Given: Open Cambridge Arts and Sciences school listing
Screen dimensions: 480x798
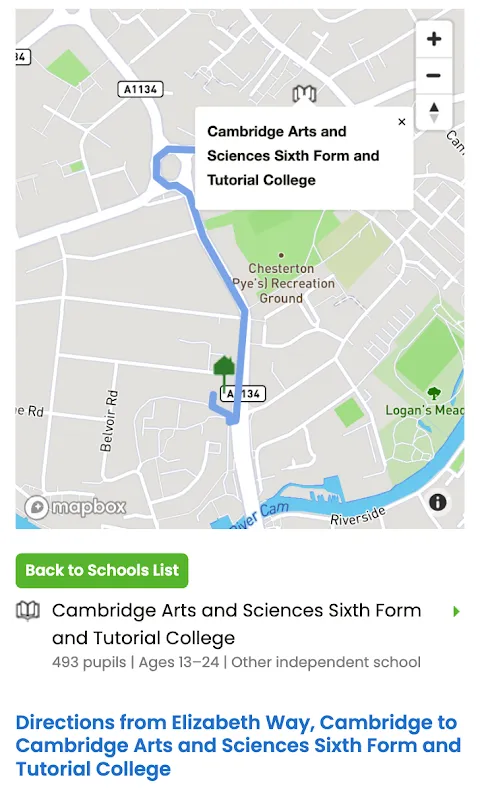Looking at the screenshot, I should (236, 624).
